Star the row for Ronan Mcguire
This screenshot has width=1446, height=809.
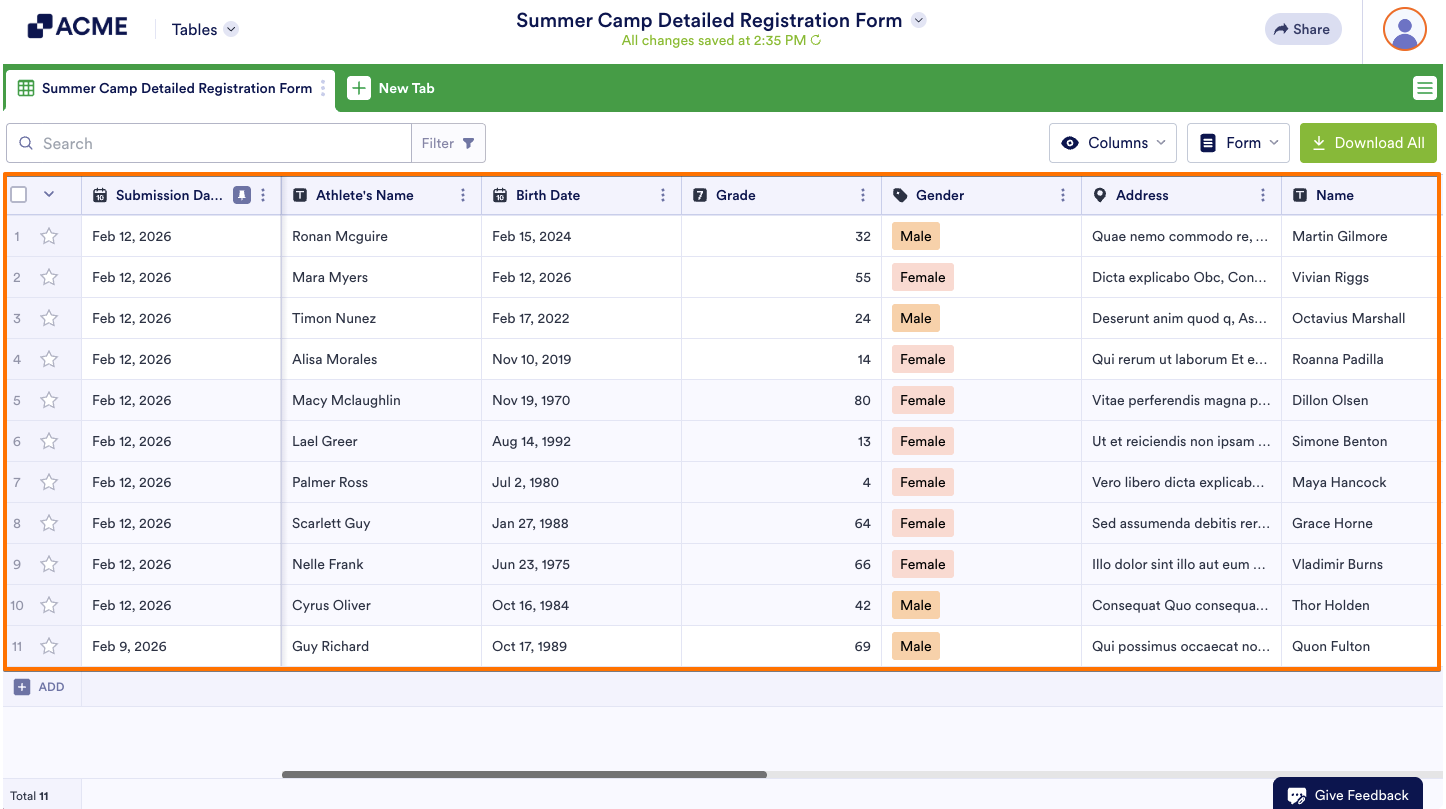(48, 236)
